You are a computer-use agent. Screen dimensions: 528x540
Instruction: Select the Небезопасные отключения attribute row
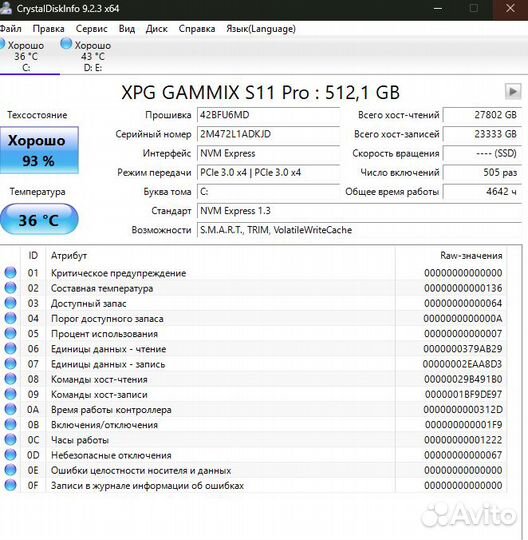coord(253,455)
